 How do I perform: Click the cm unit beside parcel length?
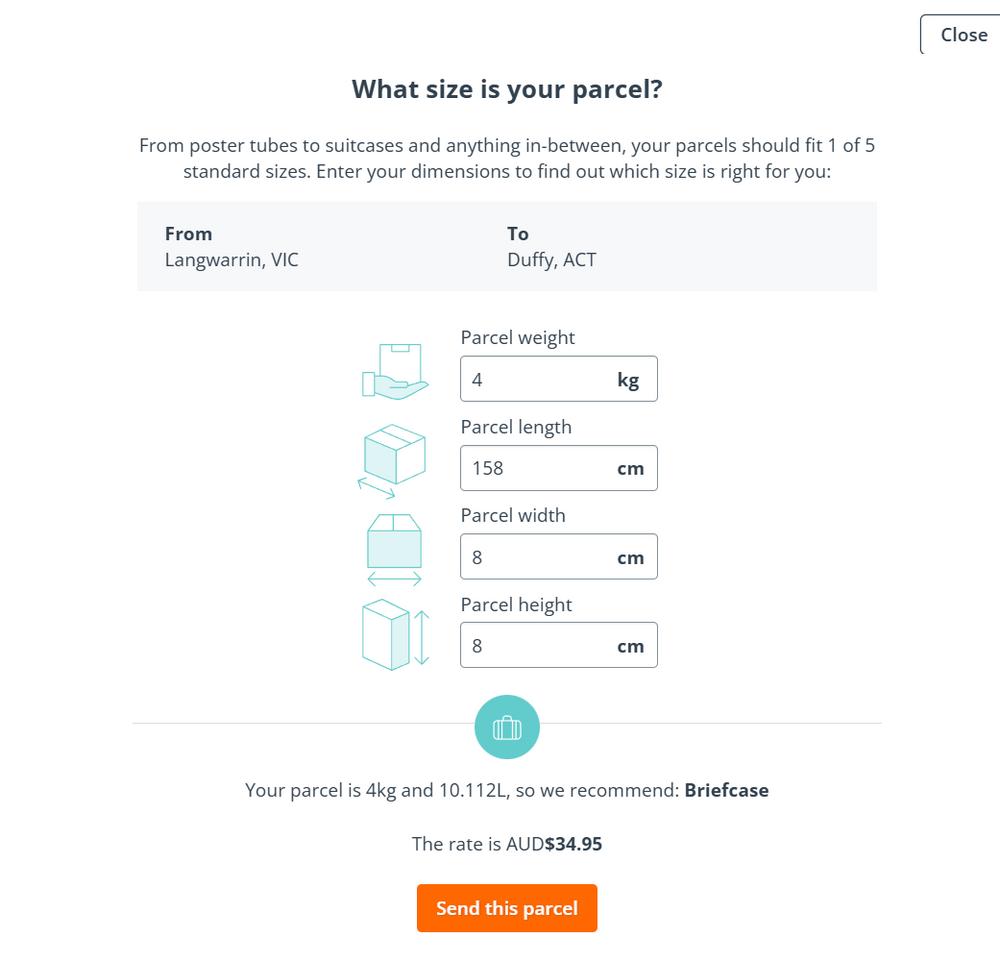click(x=631, y=469)
